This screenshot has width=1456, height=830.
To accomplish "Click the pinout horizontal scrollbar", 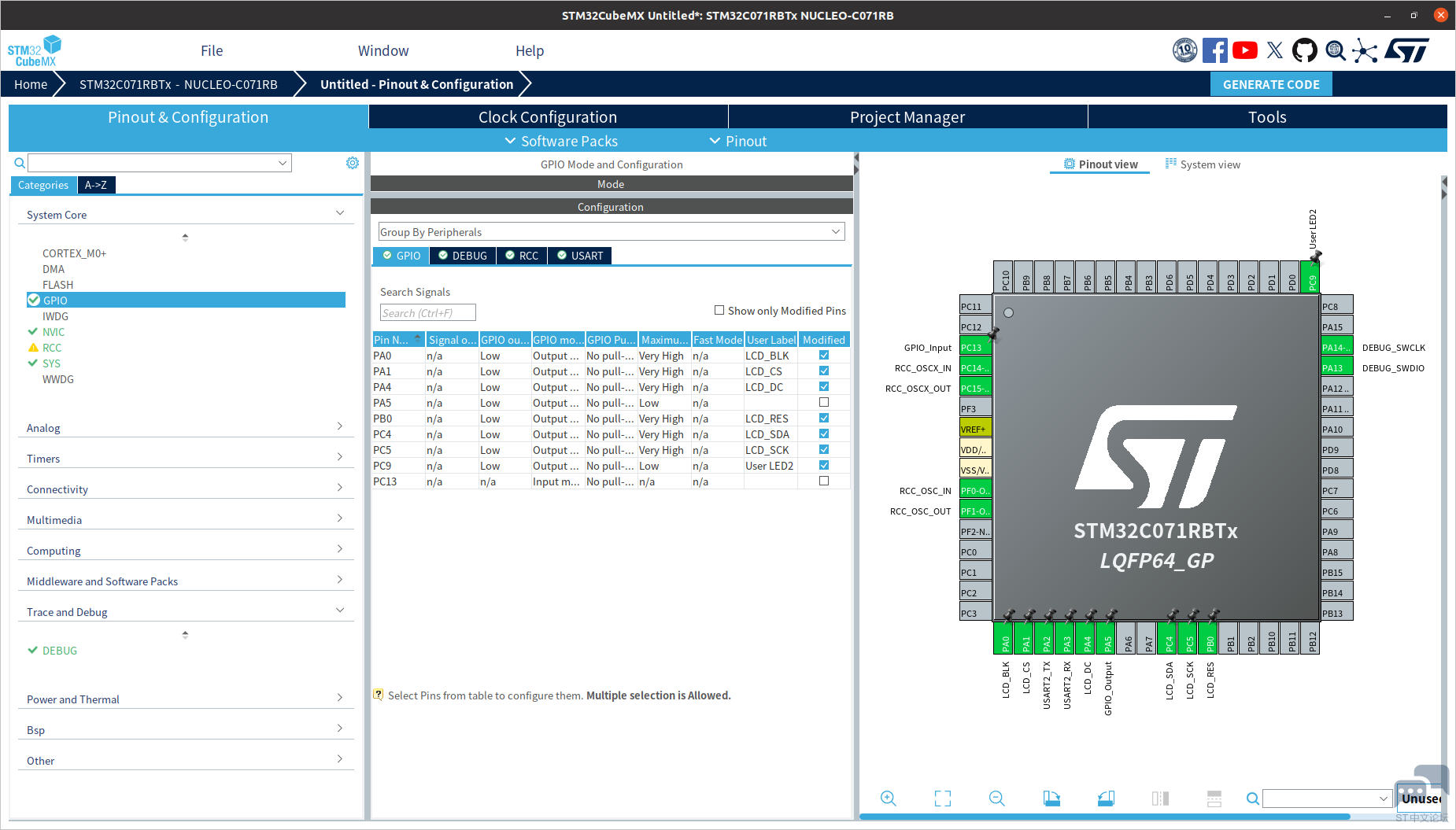I will [x=1105, y=817].
